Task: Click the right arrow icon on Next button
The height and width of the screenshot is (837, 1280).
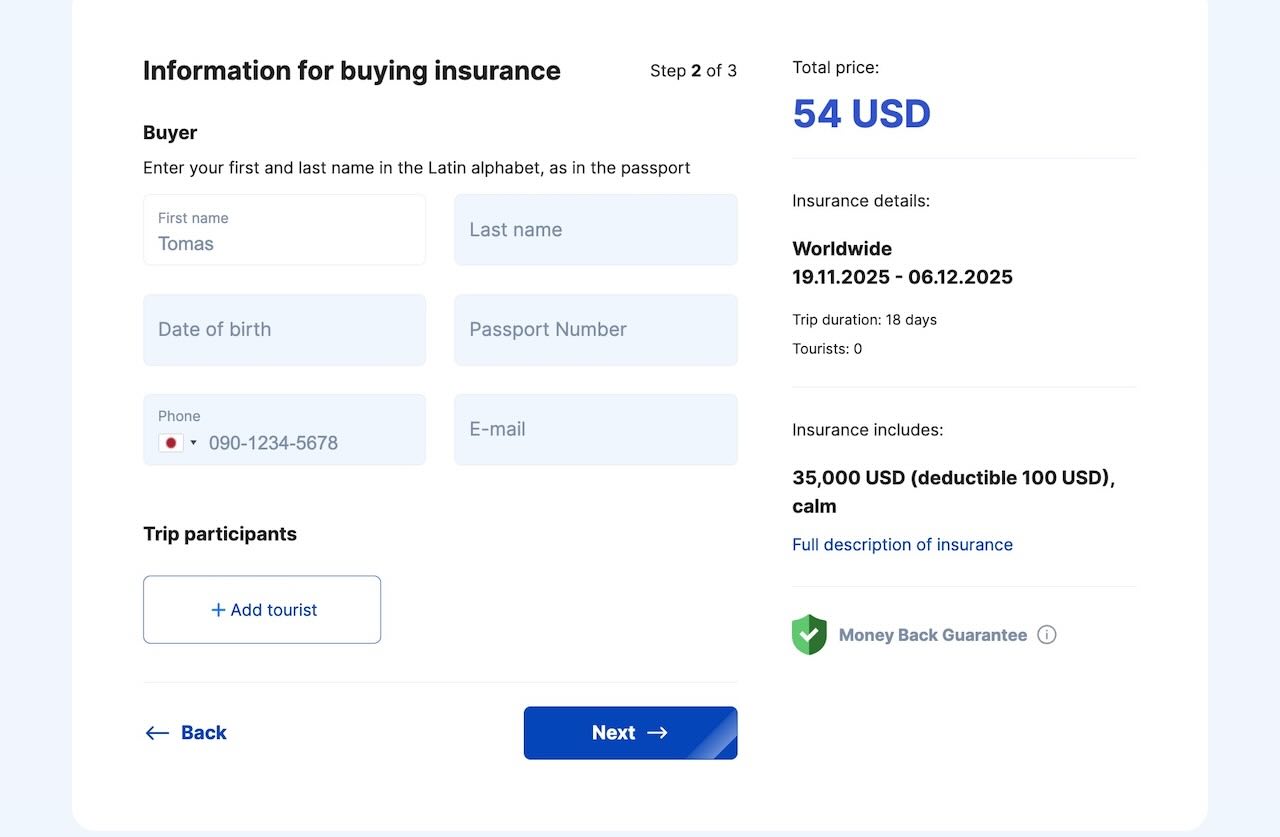Action: click(x=657, y=733)
